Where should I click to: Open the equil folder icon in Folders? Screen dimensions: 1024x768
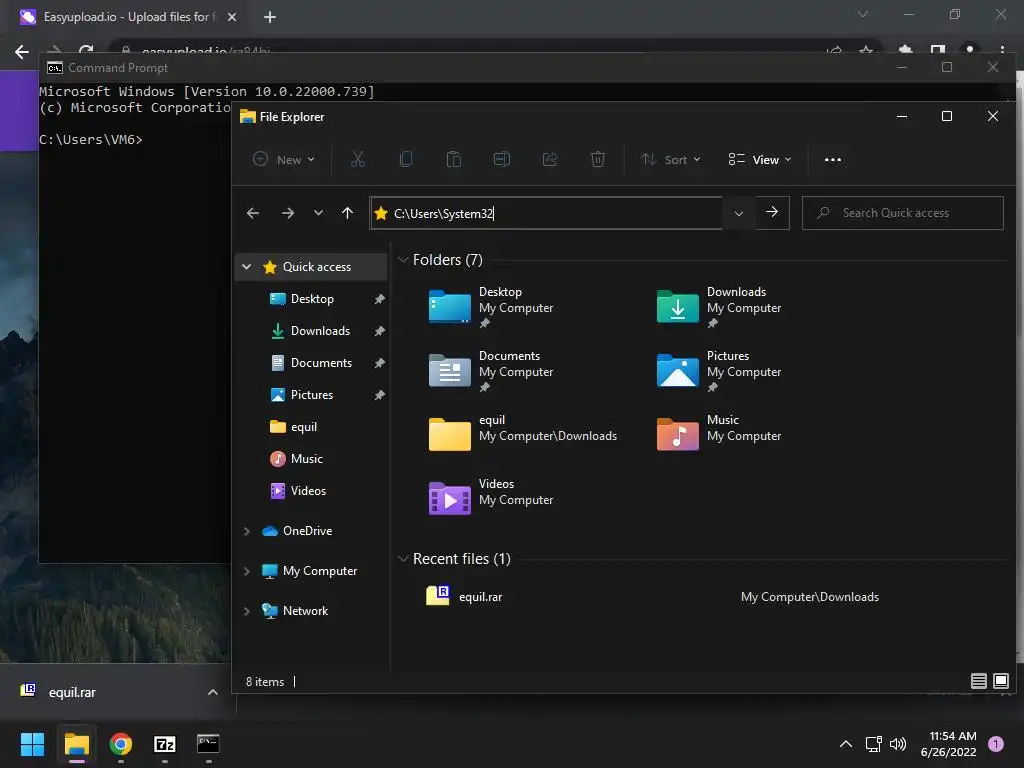[449, 434]
